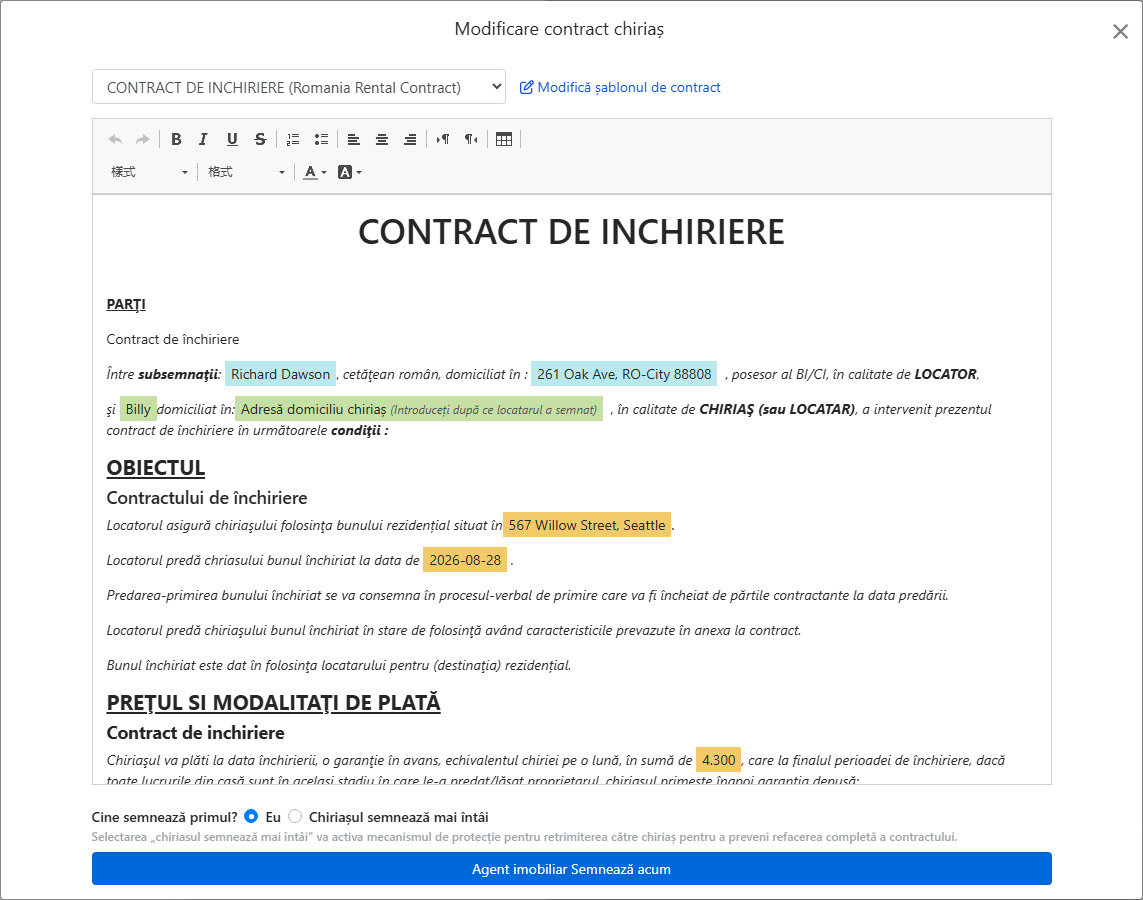Click the Cine semnează primul? label

click(165, 817)
